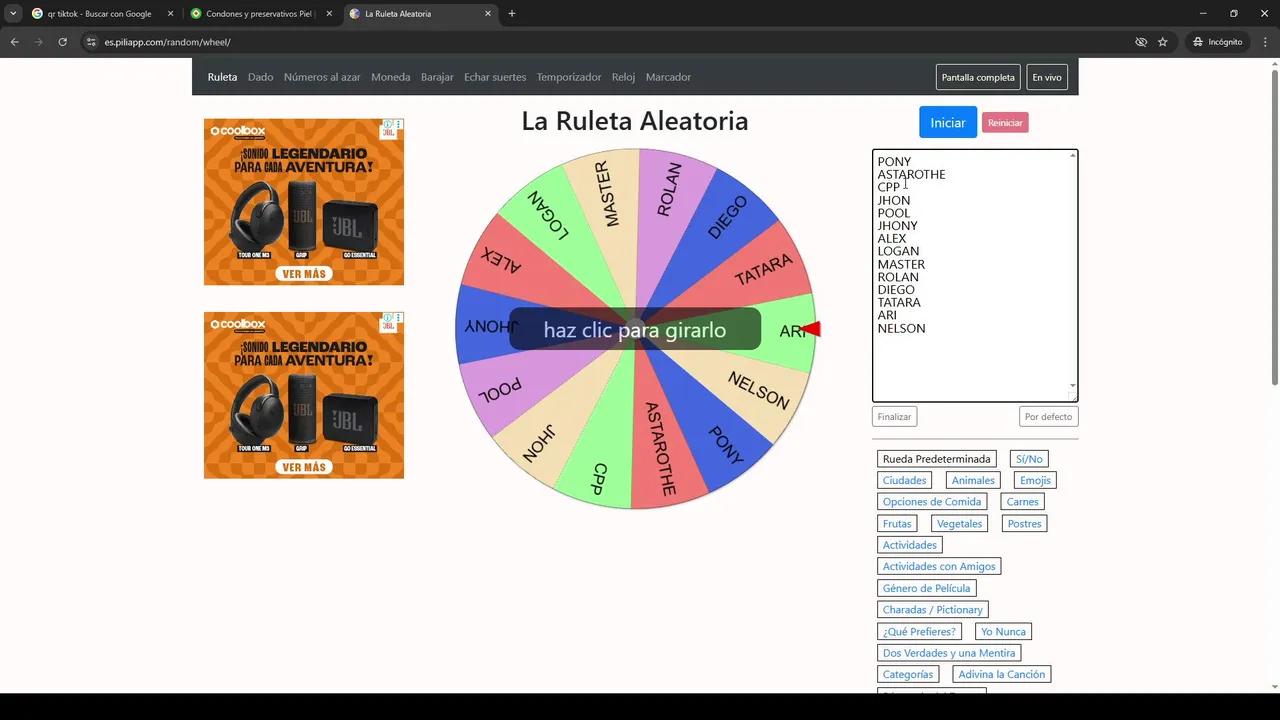Click the browser address bar URL
This screenshot has width=1280, height=720.
(x=168, y=42)
